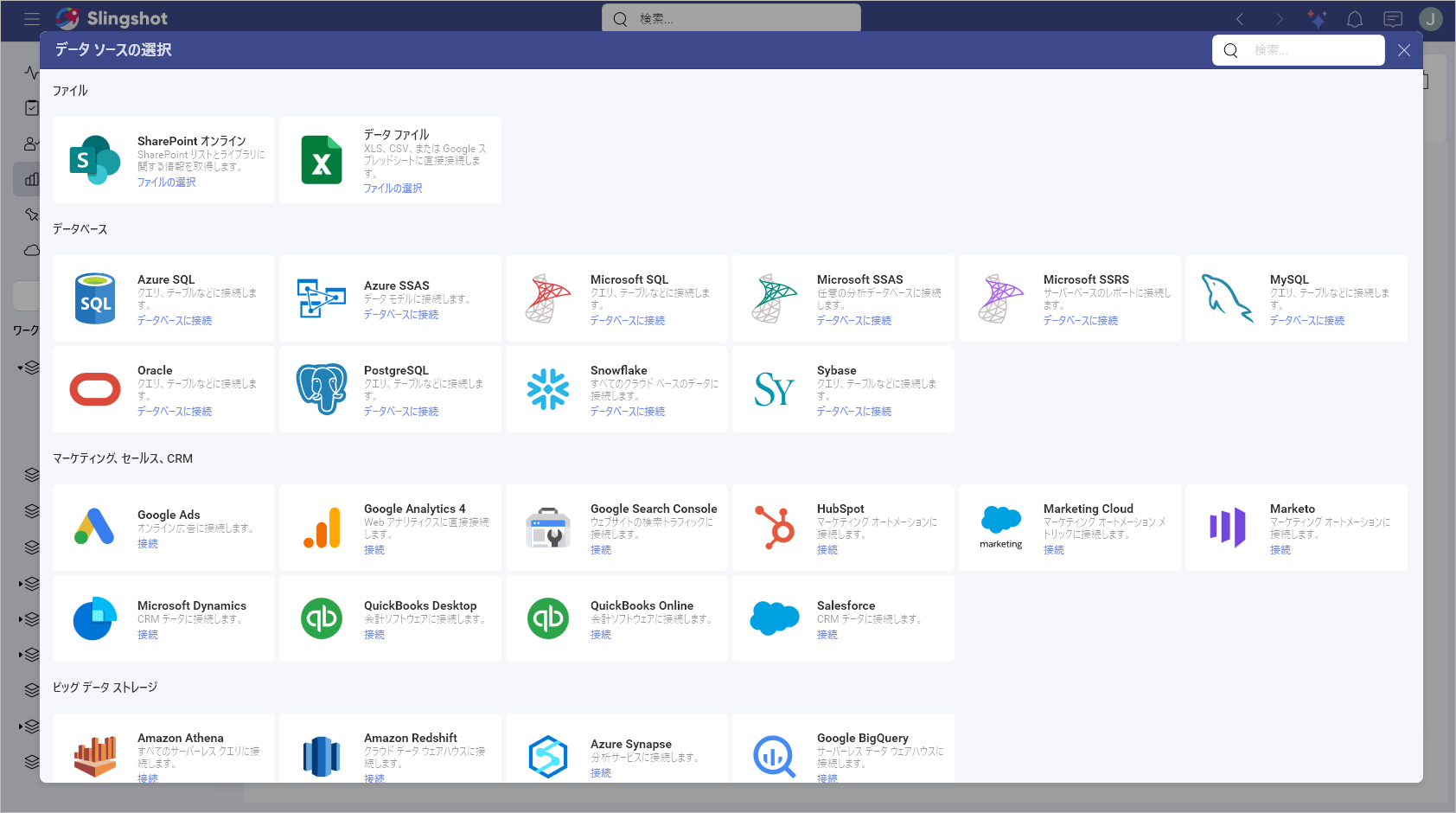Click connect link under QuickBooks Online
Image resolution: width=1456 pixels, height=813 pixels.
click(x=601, y=635)
